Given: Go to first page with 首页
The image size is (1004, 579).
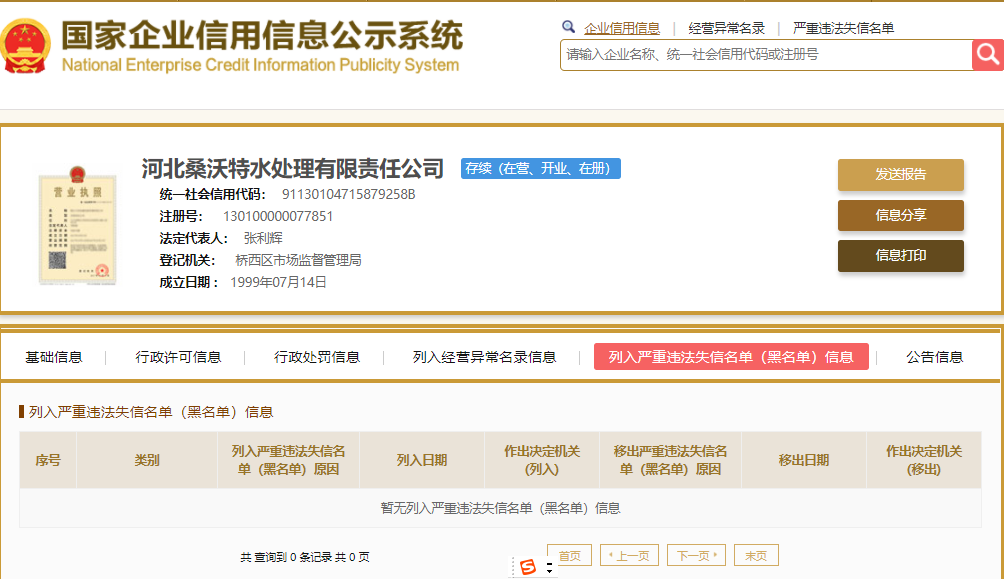Looking at the screenshot, I should click(569, 555).
